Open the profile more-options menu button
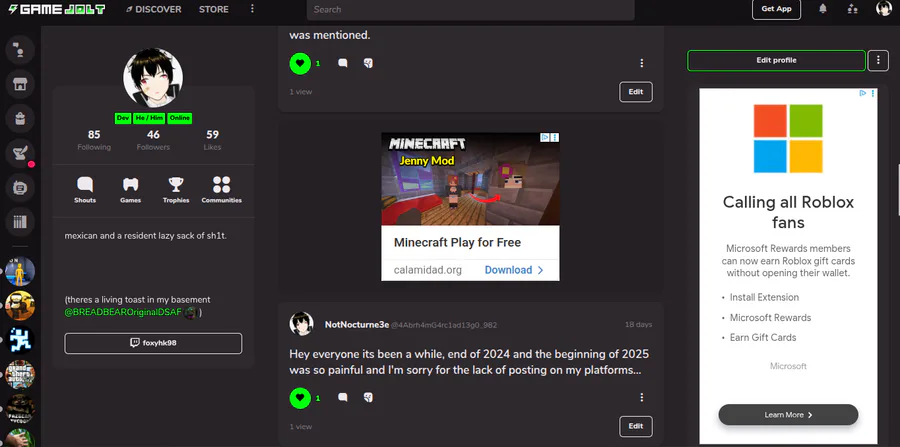Viewport: 900px width, 447px height. (x=878, y=60)
